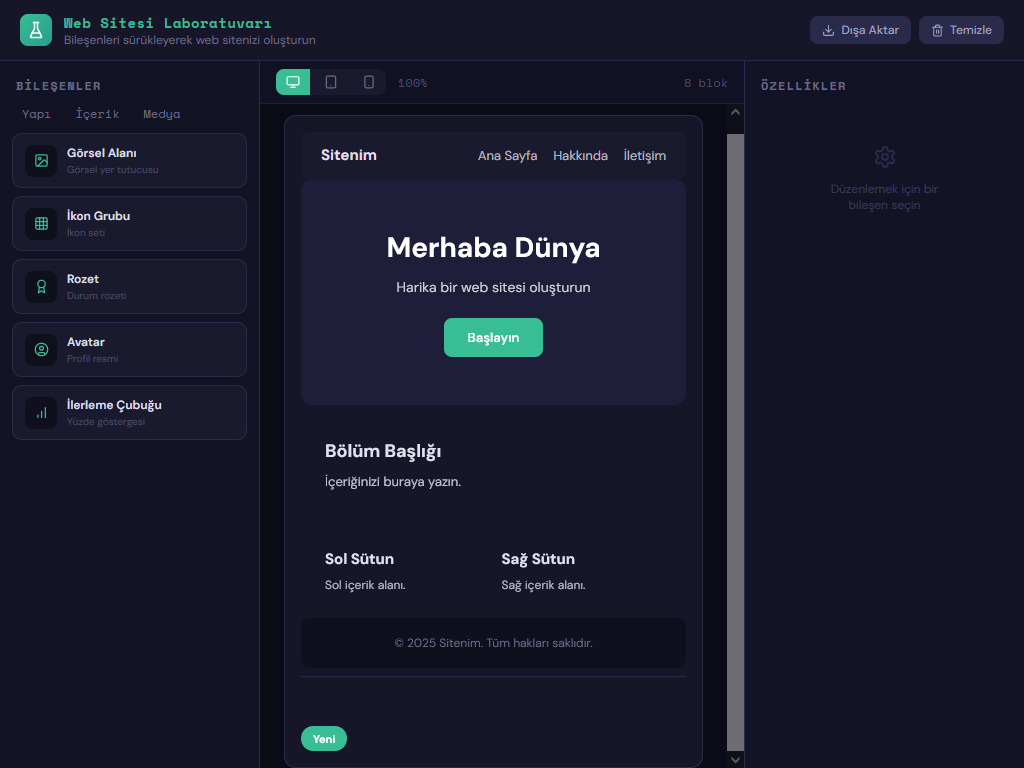
Task: Click the green Yeni badge
Action: pos(323,739)
